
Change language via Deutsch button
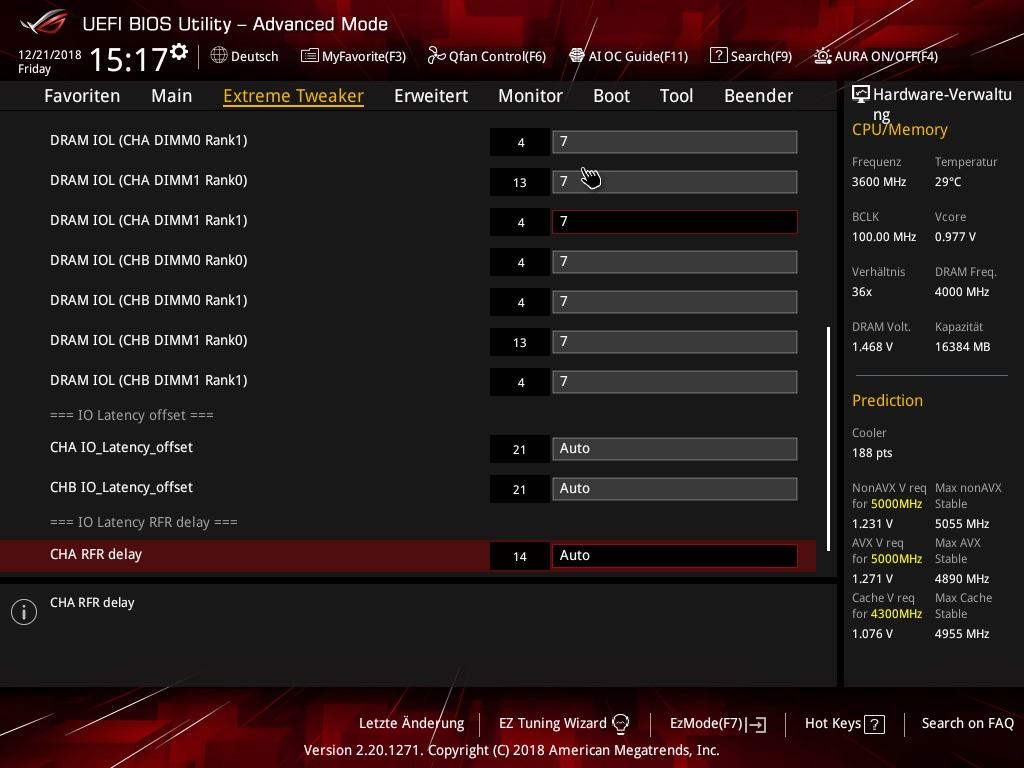point(244,56)
